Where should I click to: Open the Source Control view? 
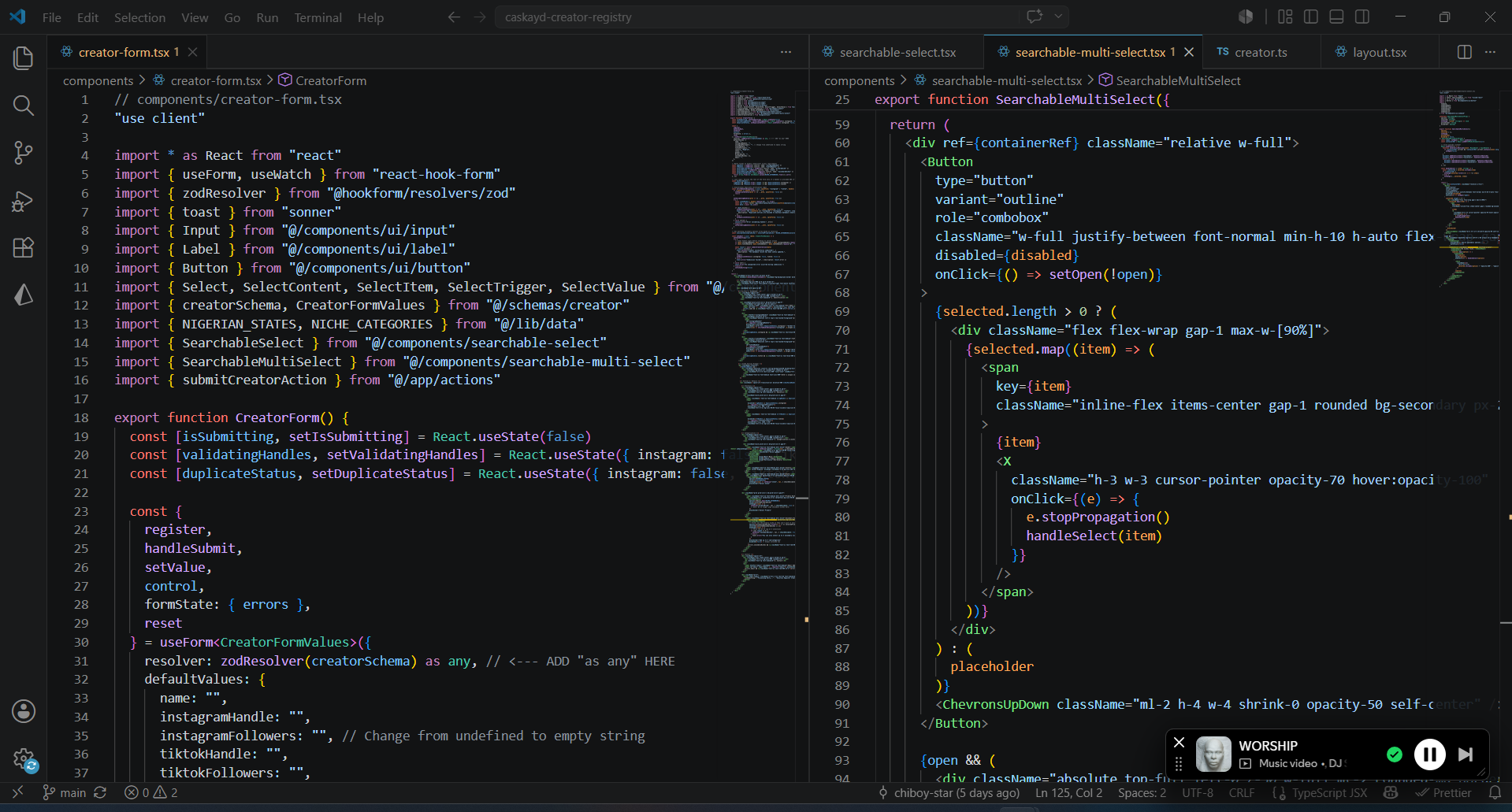(x=24, y=153)
